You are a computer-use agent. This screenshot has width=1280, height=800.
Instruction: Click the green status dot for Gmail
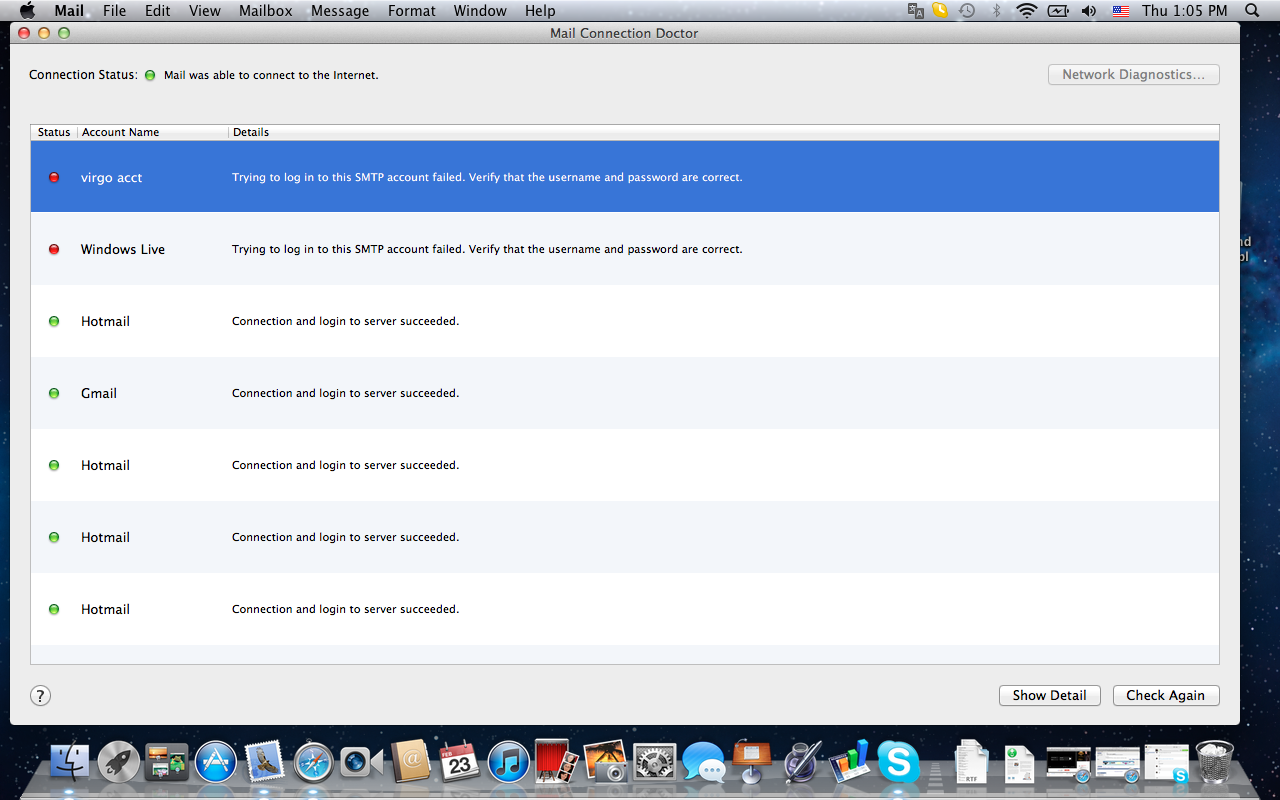tap(54, 393)
